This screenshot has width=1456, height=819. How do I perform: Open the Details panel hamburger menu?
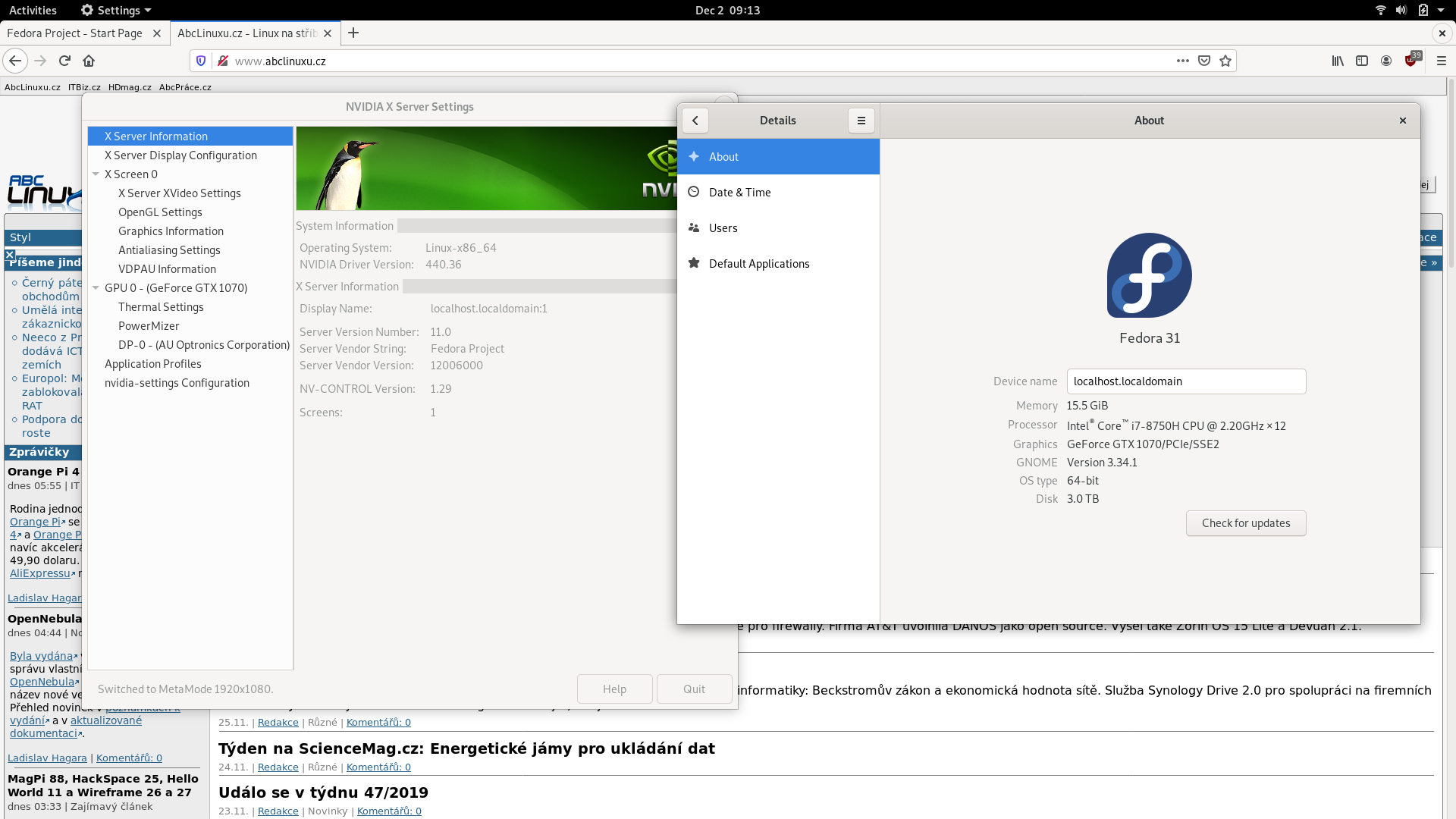[861, 121]
